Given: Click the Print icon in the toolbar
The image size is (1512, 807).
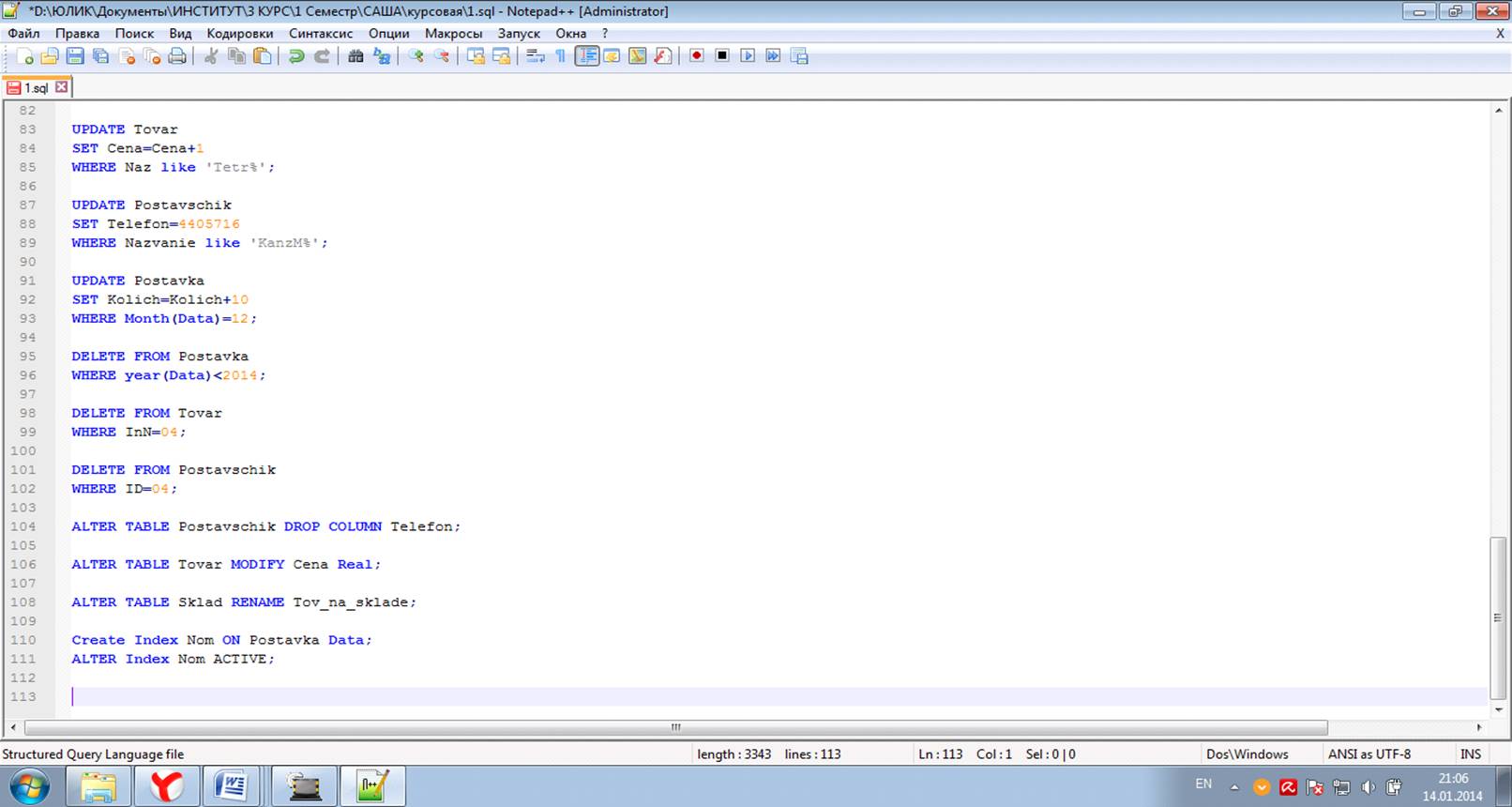Looking at the screenshot, I should point(177,56).
